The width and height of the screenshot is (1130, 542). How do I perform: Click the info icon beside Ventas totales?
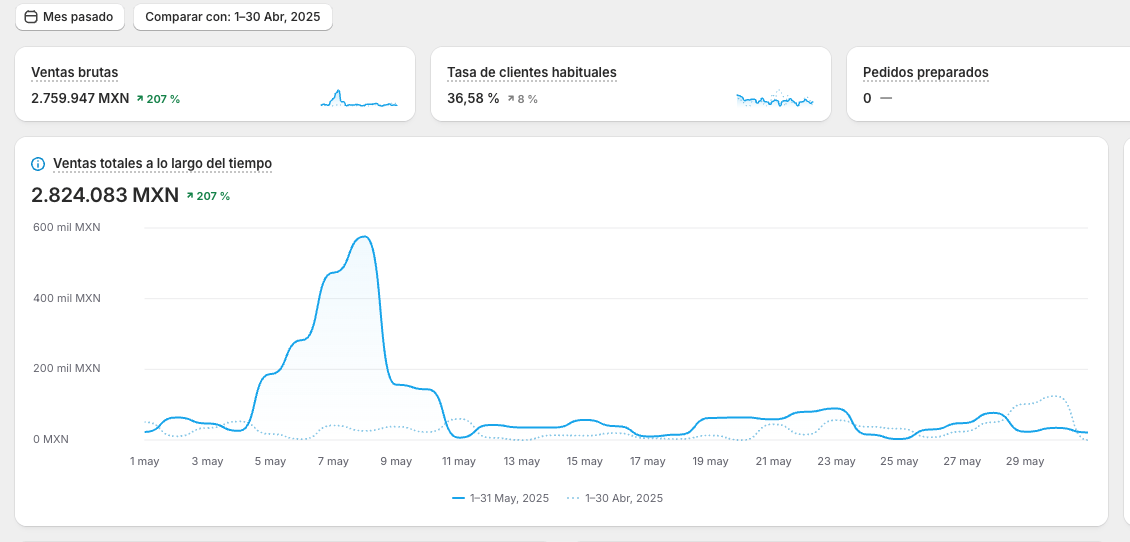tap(38, 164)
